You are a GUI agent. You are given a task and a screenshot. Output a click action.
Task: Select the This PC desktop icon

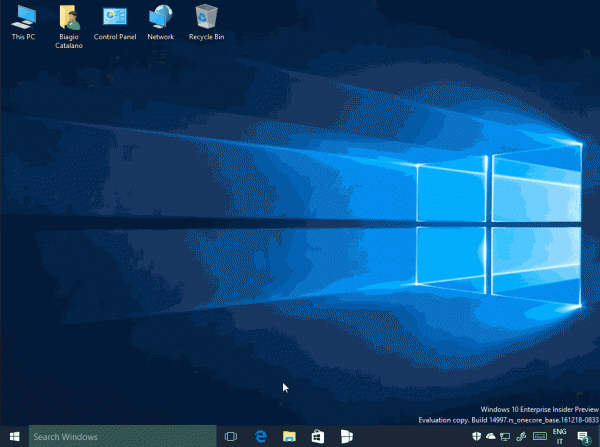[23, 22]
